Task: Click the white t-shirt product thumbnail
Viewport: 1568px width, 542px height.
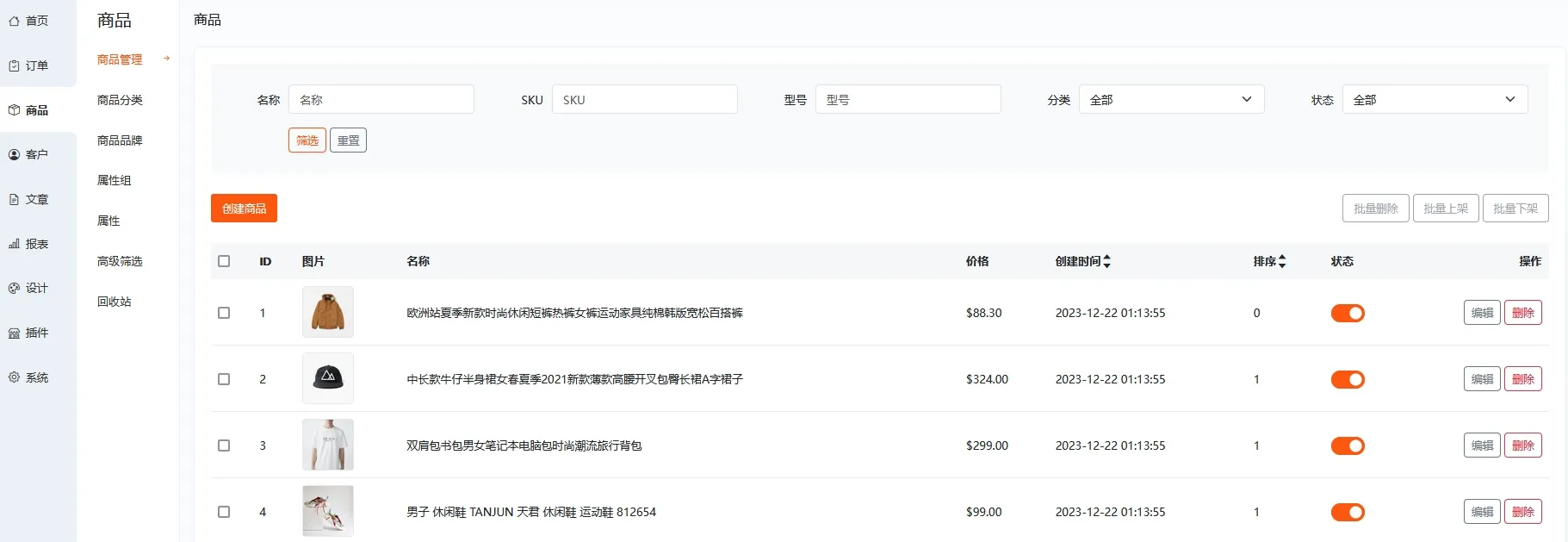Action: pos(328,445)
